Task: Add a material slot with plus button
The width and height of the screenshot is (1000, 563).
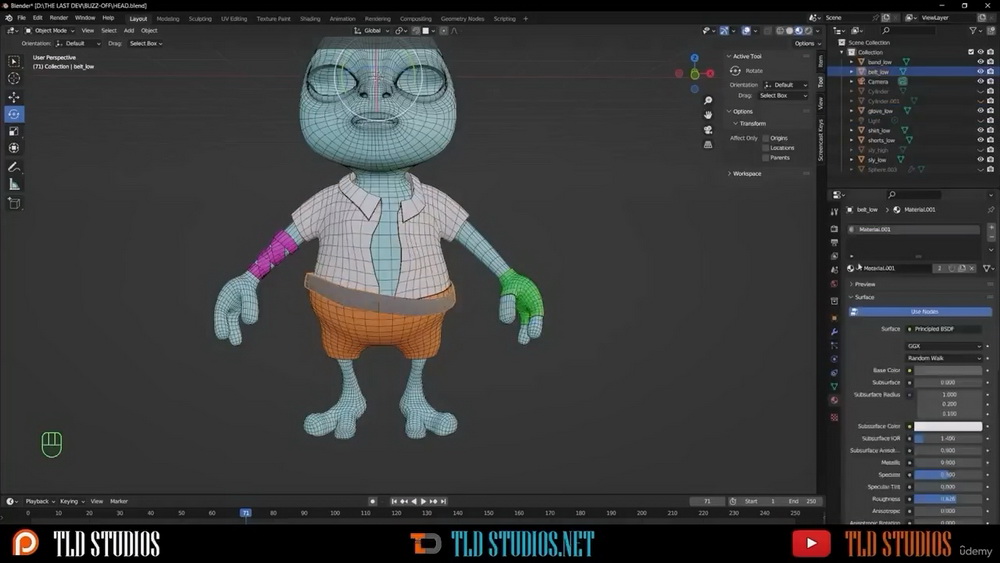Action: 990,227
